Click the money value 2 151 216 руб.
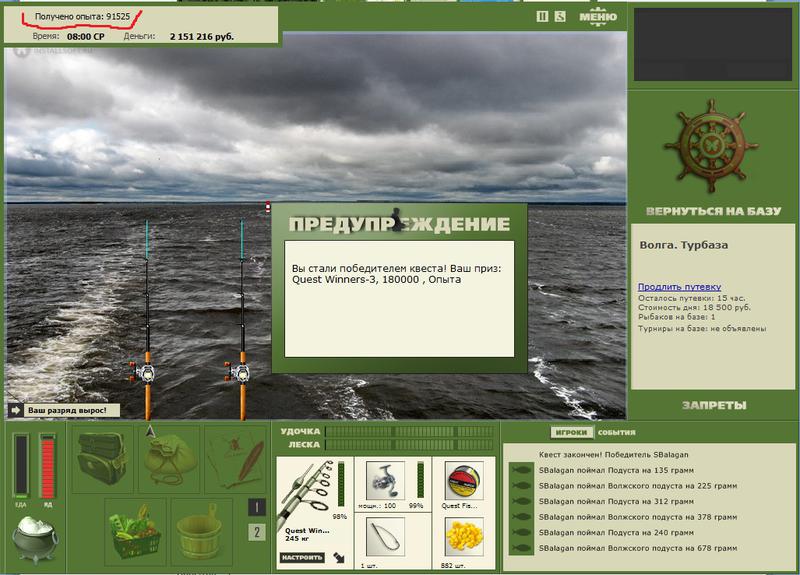This screenshot has width=800, height=575. pos(202,37)
